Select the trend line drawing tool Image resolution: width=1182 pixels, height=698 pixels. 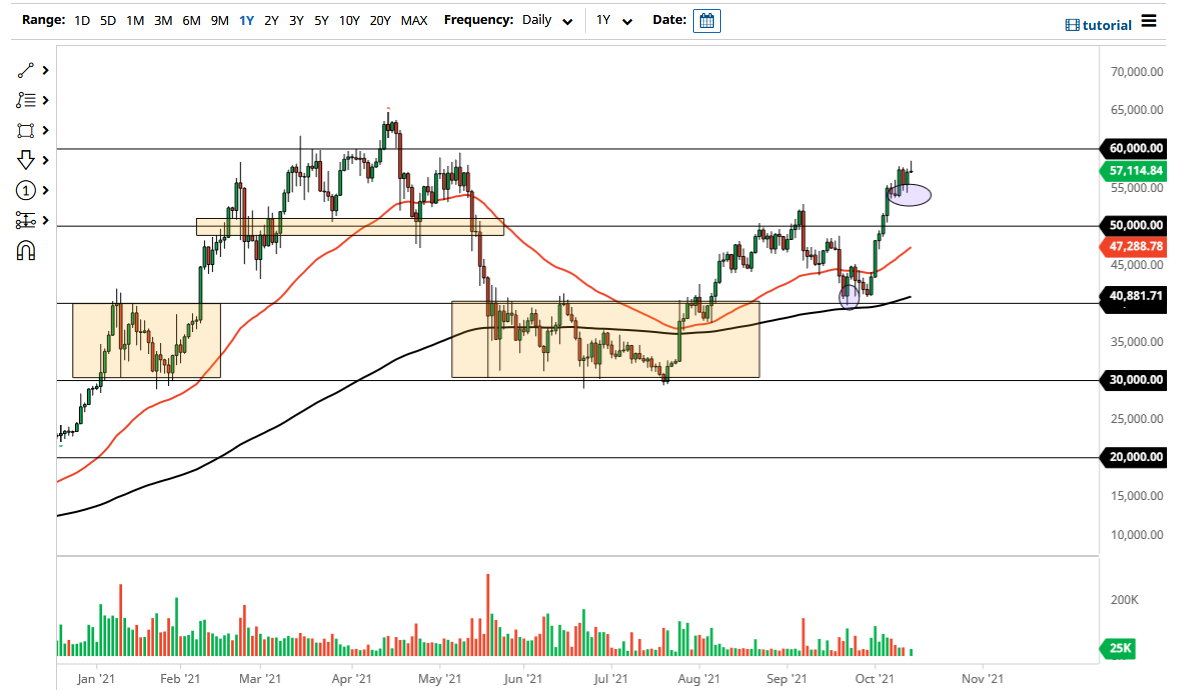(25, 70)
